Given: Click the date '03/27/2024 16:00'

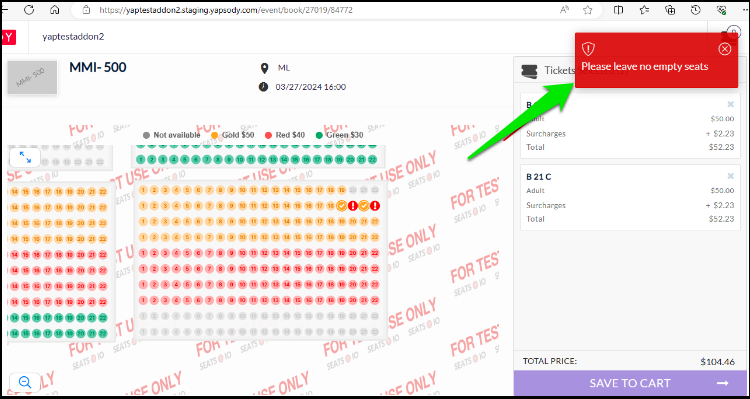Looking at the screenshot, I should [310, 87].
